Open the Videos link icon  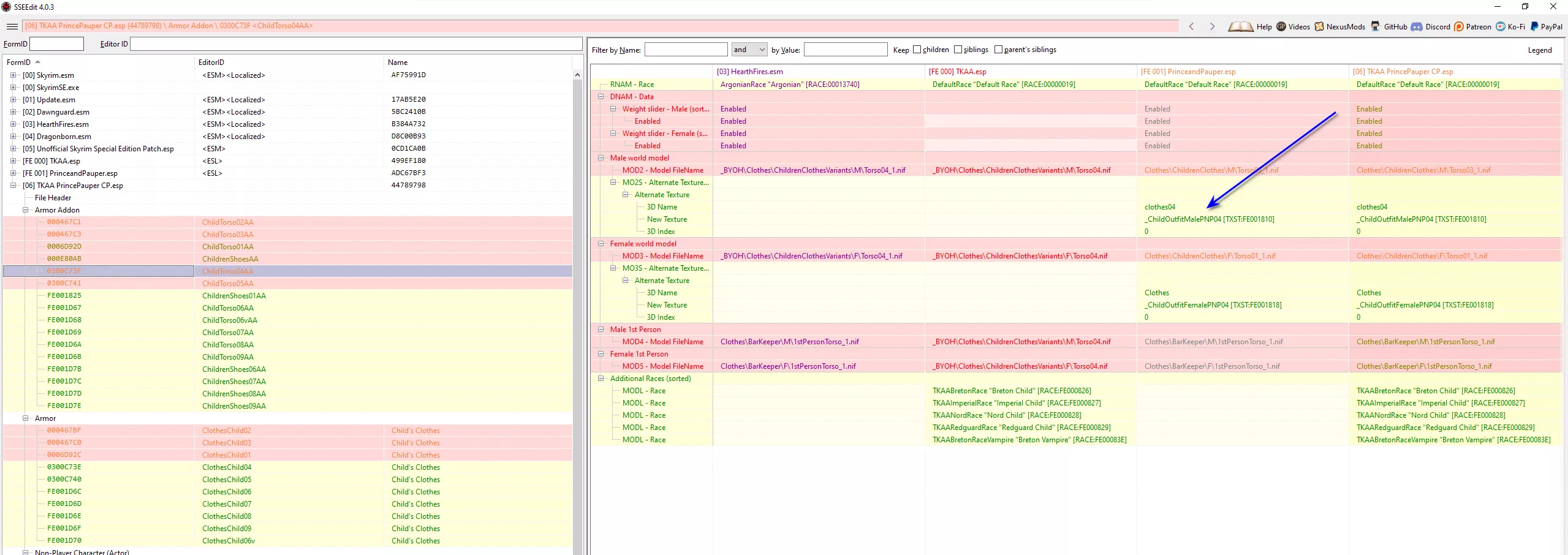(x=1281, y=26)
